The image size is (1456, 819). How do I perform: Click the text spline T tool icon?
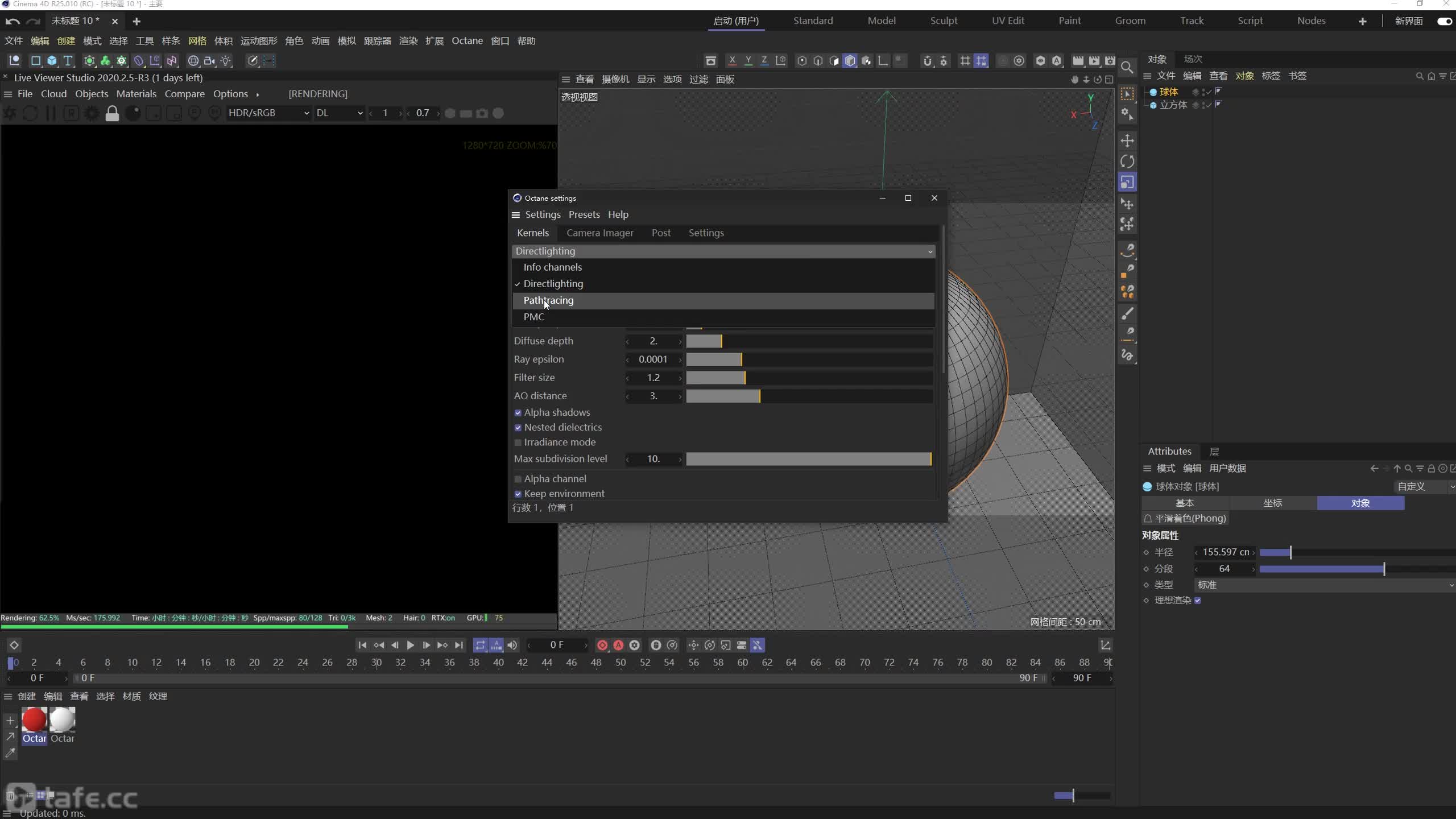click(68, 61)
